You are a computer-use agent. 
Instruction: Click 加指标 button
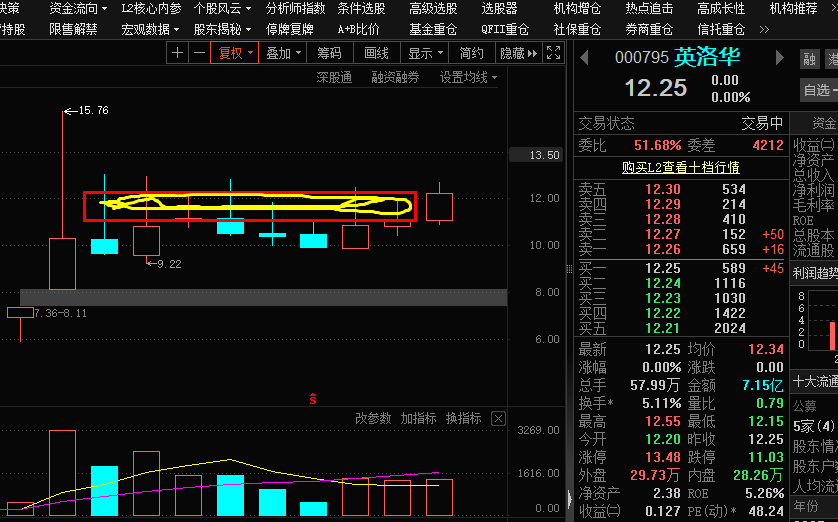[x=418, y=418]
